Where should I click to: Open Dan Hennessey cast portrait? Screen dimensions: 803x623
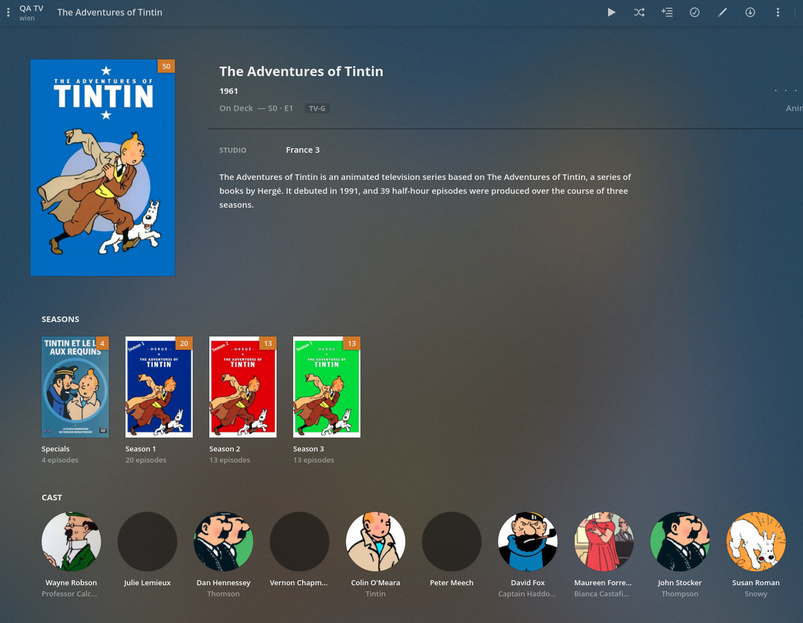pyautogui.click(x=223, y=541)
